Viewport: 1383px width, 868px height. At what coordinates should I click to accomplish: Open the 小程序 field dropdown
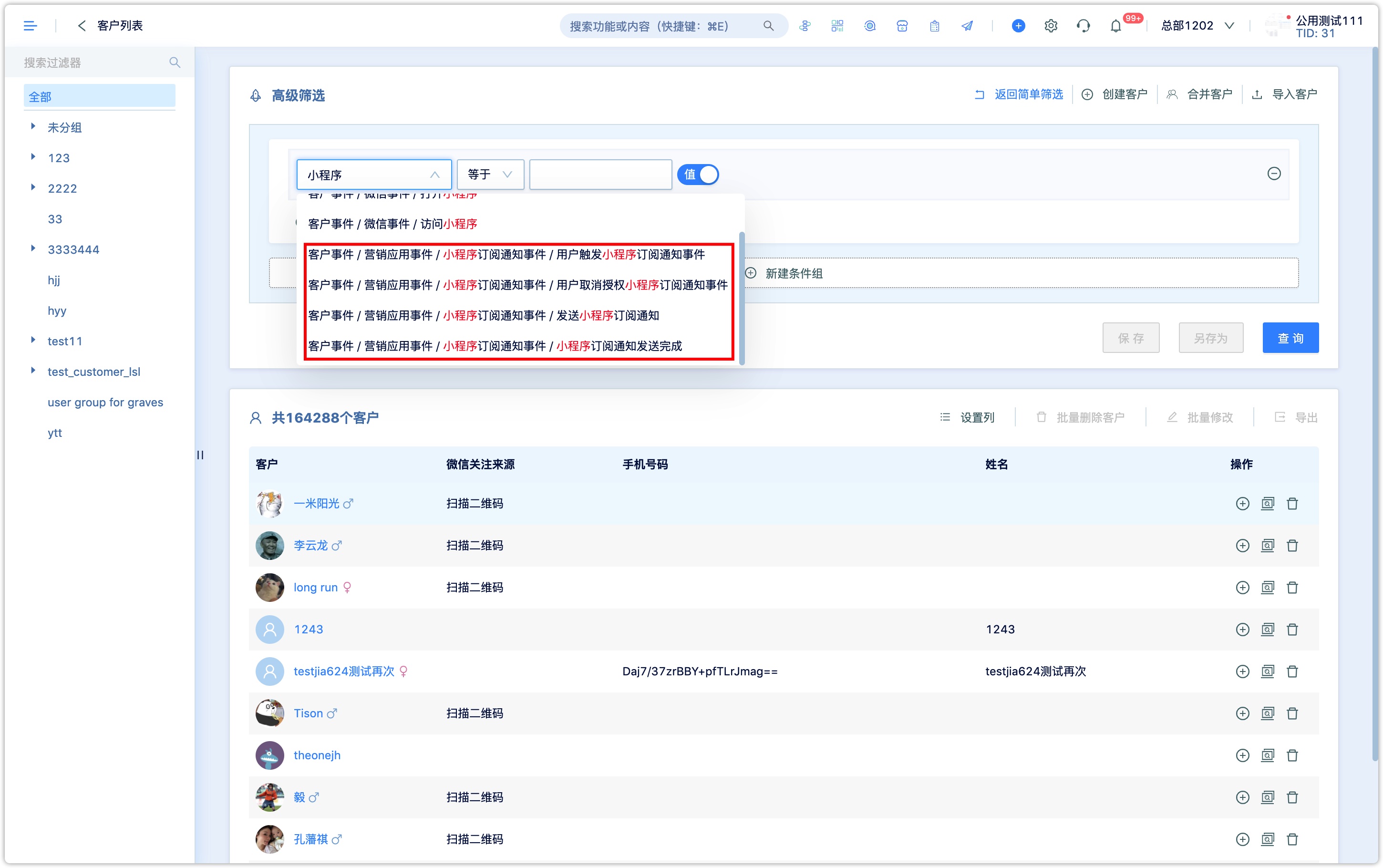[x=373, y=175]
